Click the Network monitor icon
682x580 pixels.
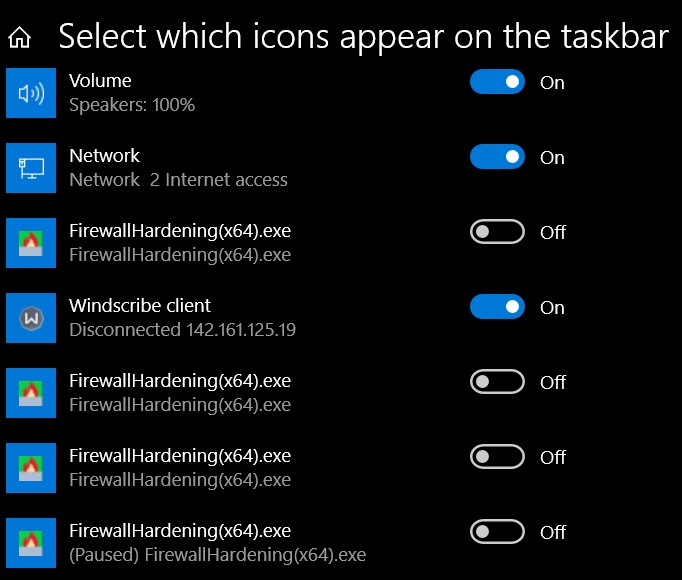31,168
